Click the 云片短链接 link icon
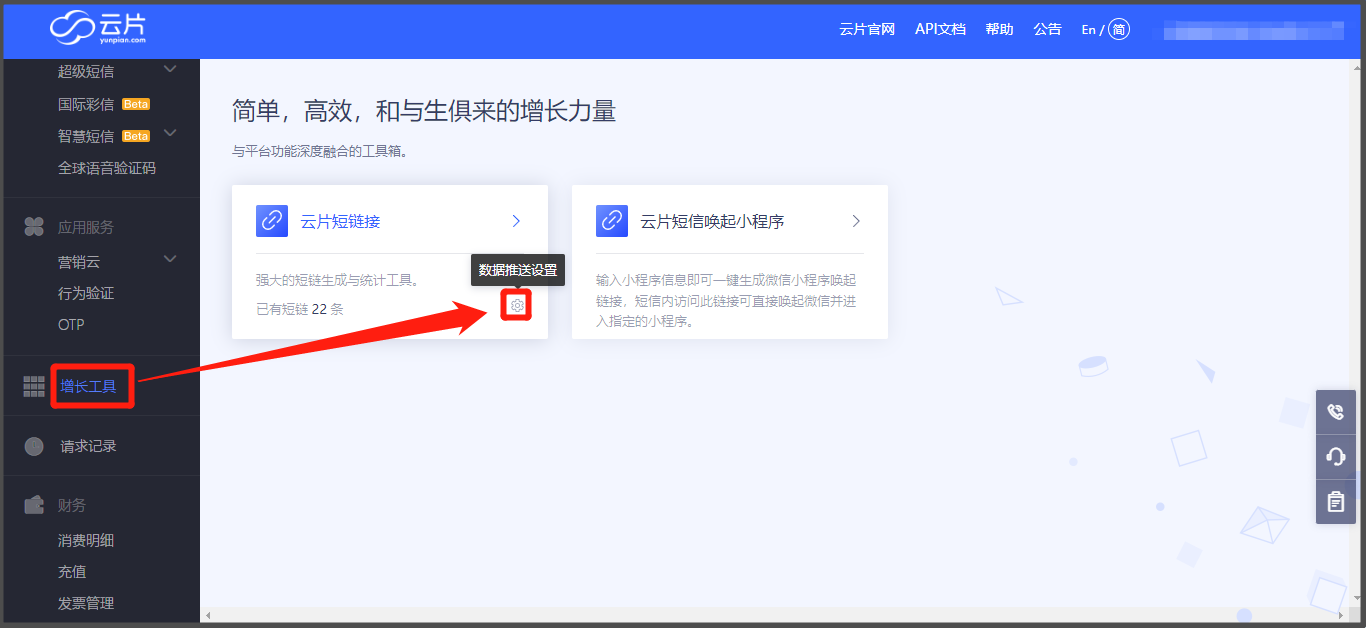 (x=272, y=221)
